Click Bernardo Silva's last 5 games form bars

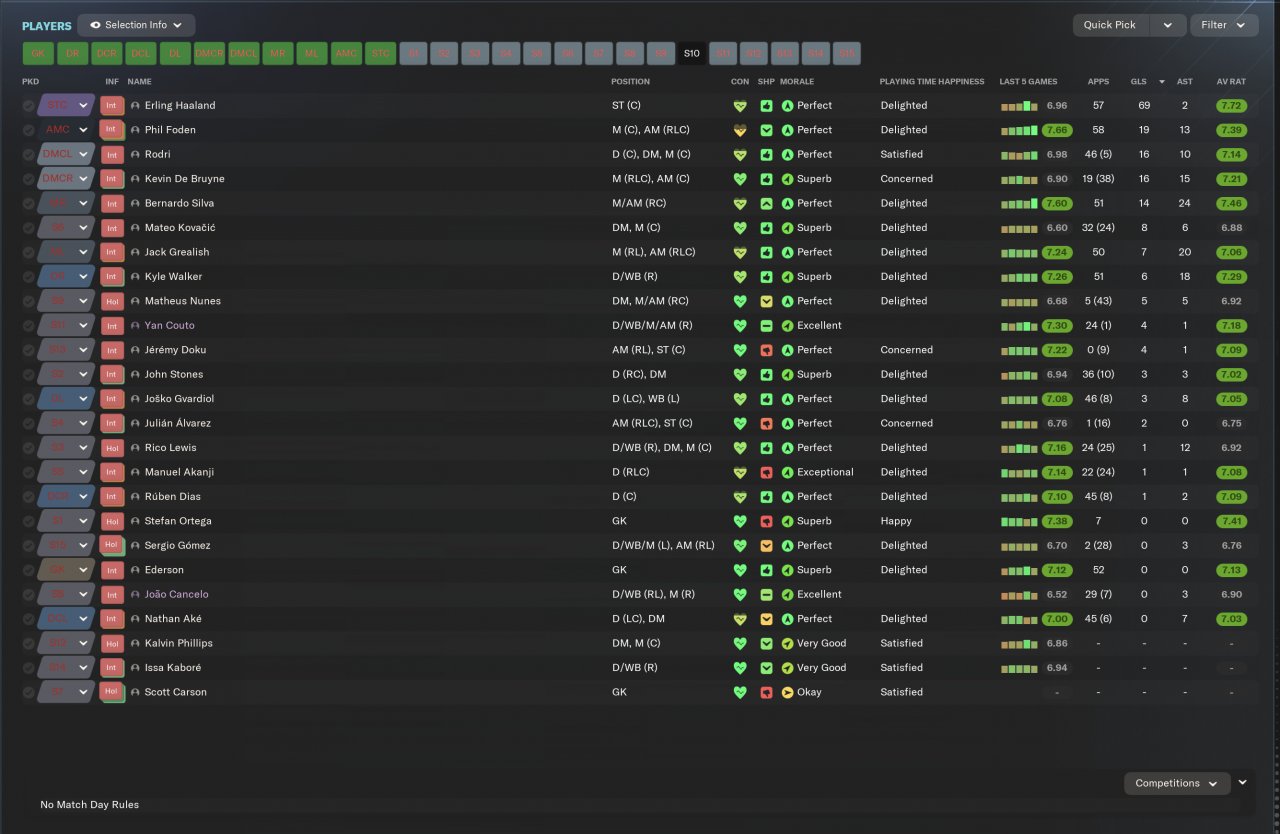coord(1019,203)
